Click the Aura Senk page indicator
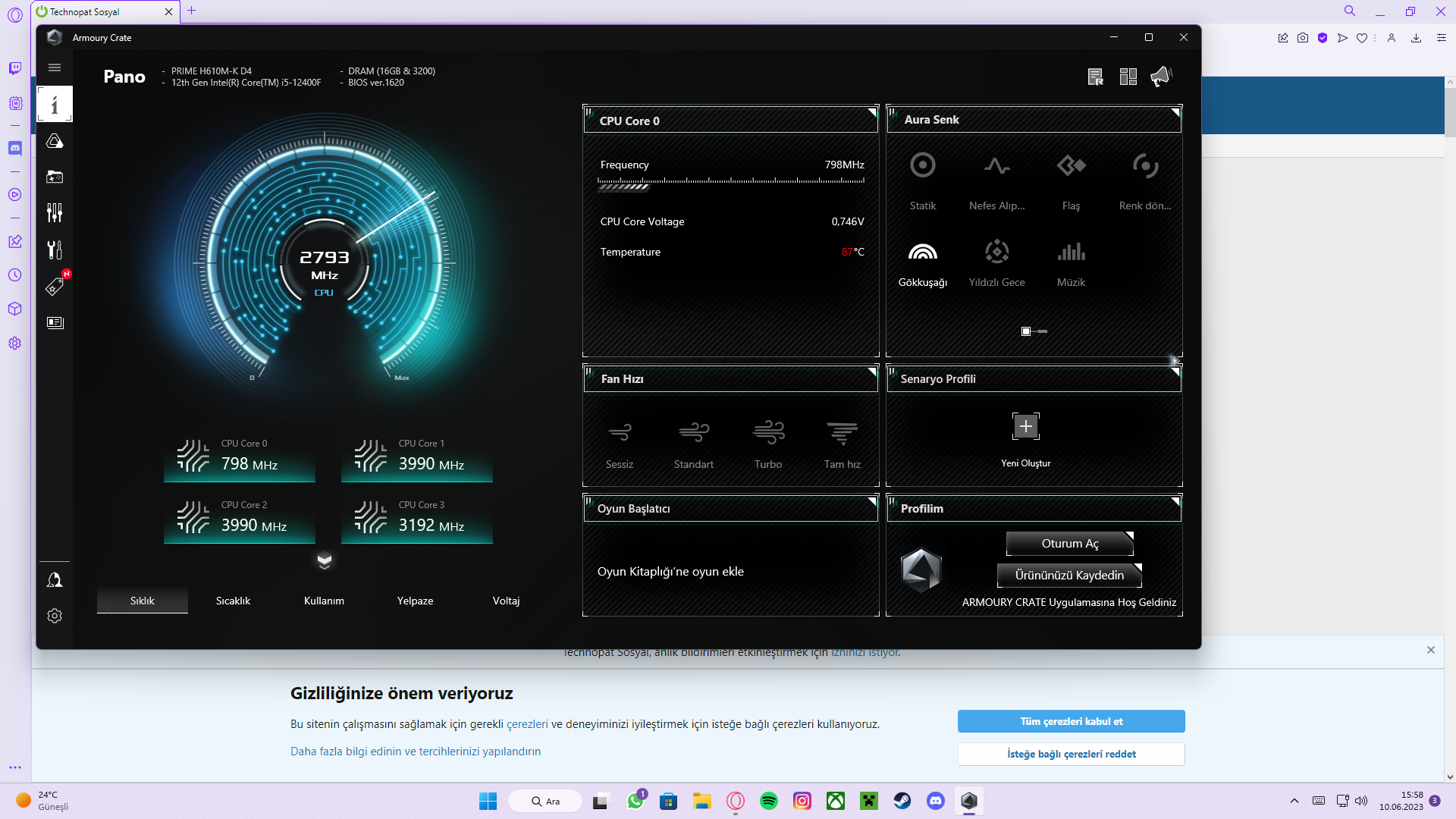The image size is (1456, 819). click(x=1026, y=331)
